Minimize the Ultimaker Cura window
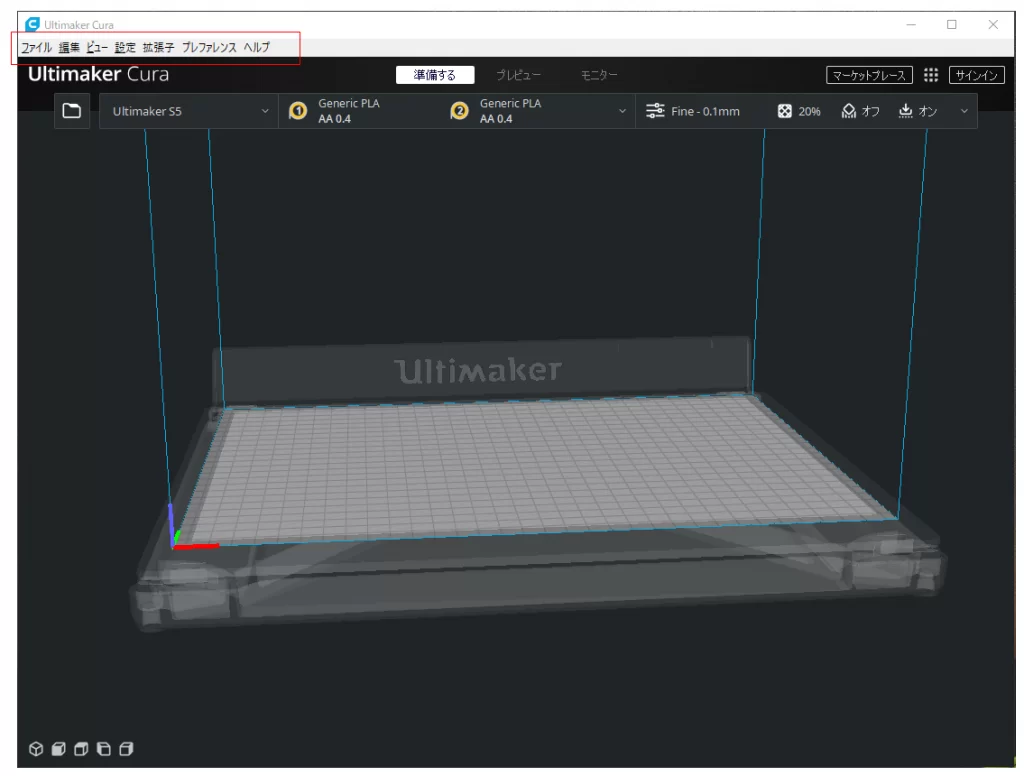Viewport: 1024px width, 776px height. [911, 24]
